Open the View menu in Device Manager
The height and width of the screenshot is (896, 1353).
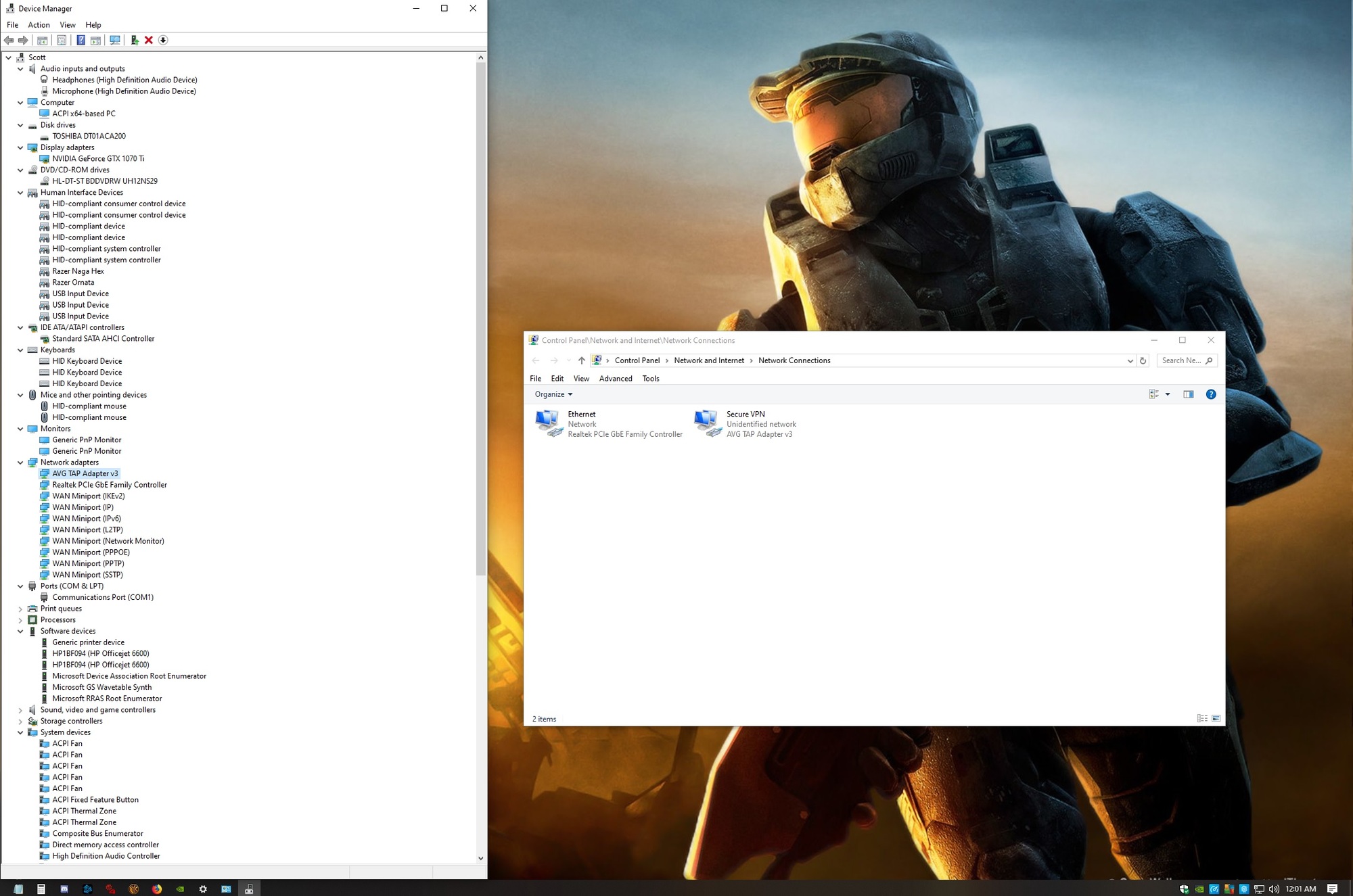pyautogui.click(x=68, y=25)
